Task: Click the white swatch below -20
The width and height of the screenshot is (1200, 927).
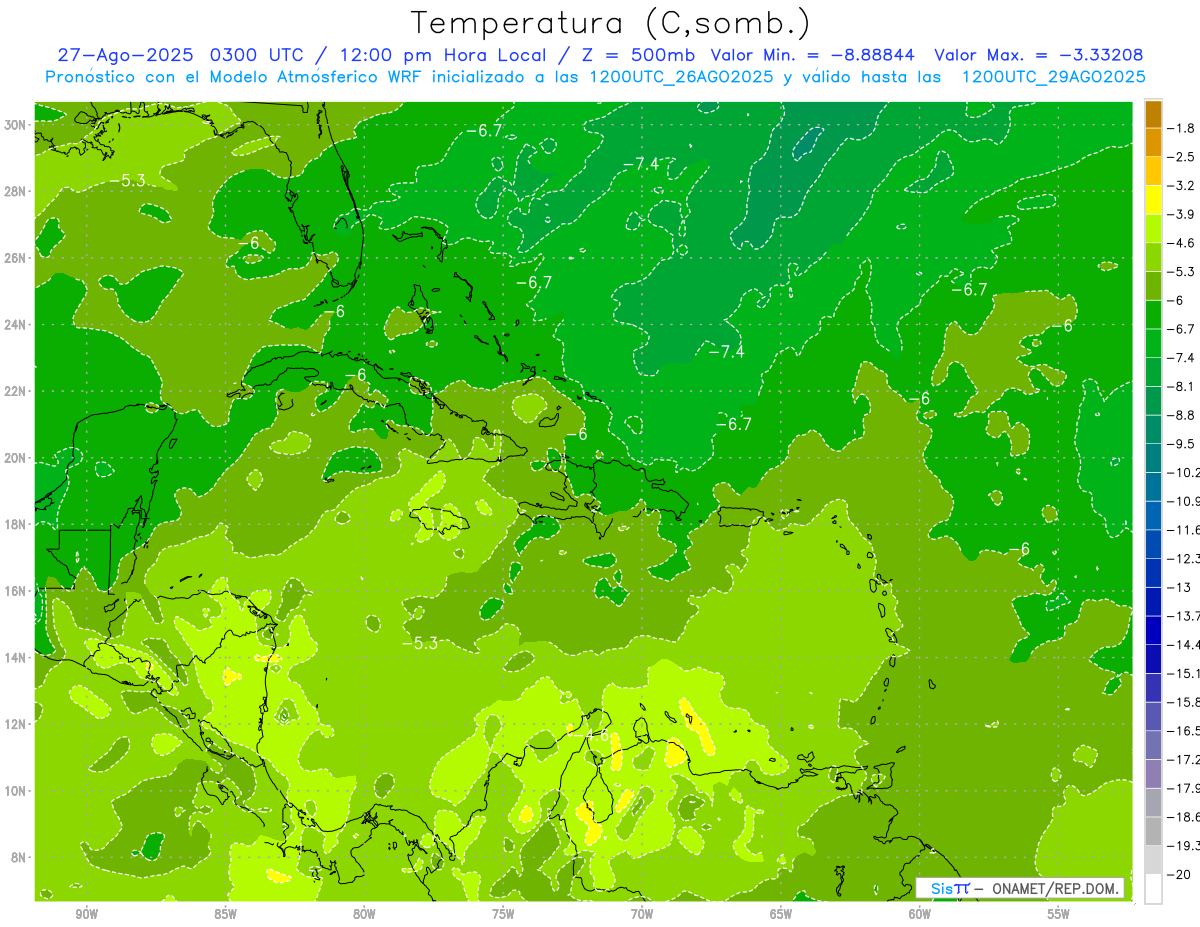Action: 1153,888
